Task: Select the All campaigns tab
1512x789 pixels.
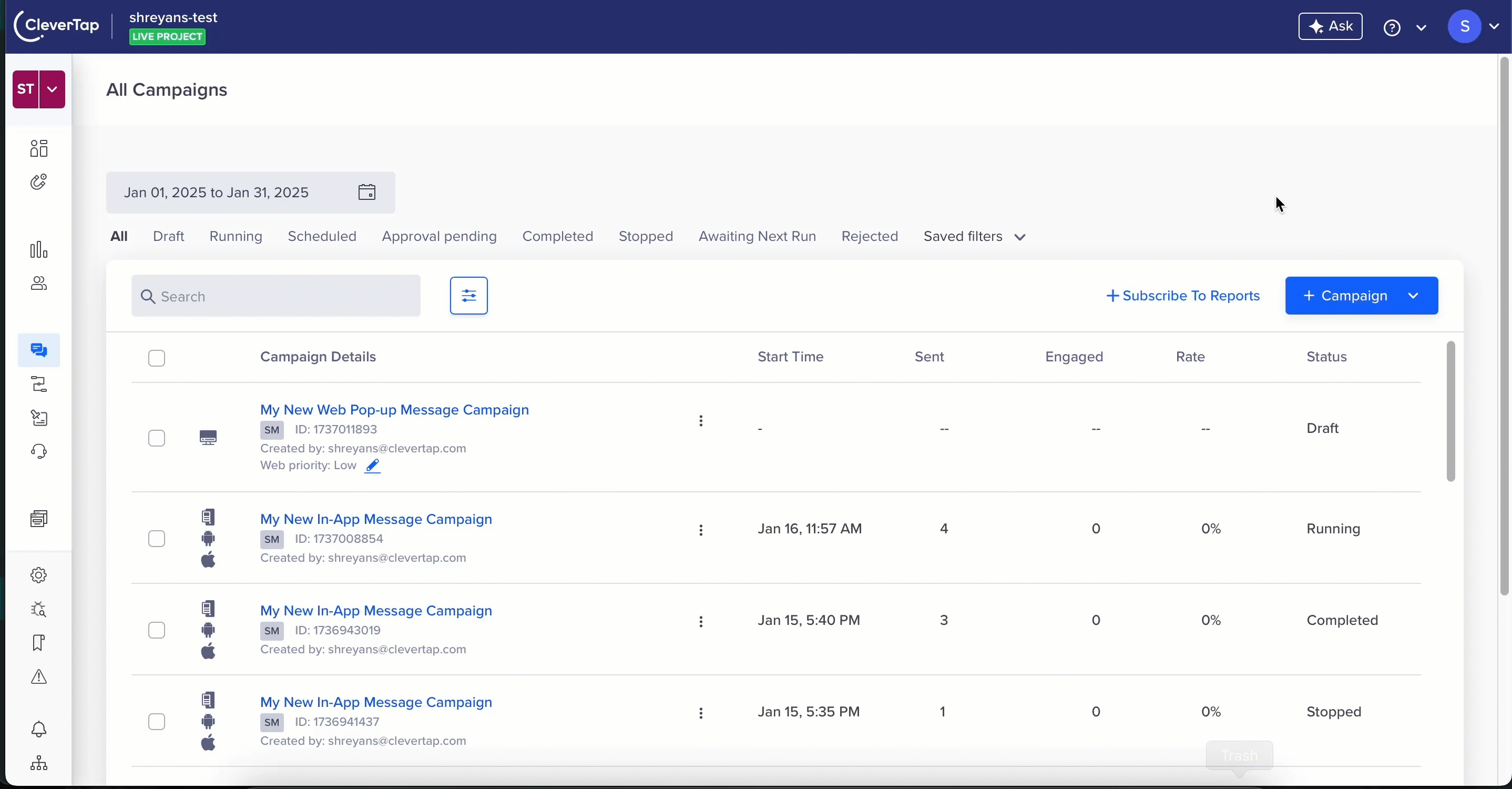Action: pos(119,237)
